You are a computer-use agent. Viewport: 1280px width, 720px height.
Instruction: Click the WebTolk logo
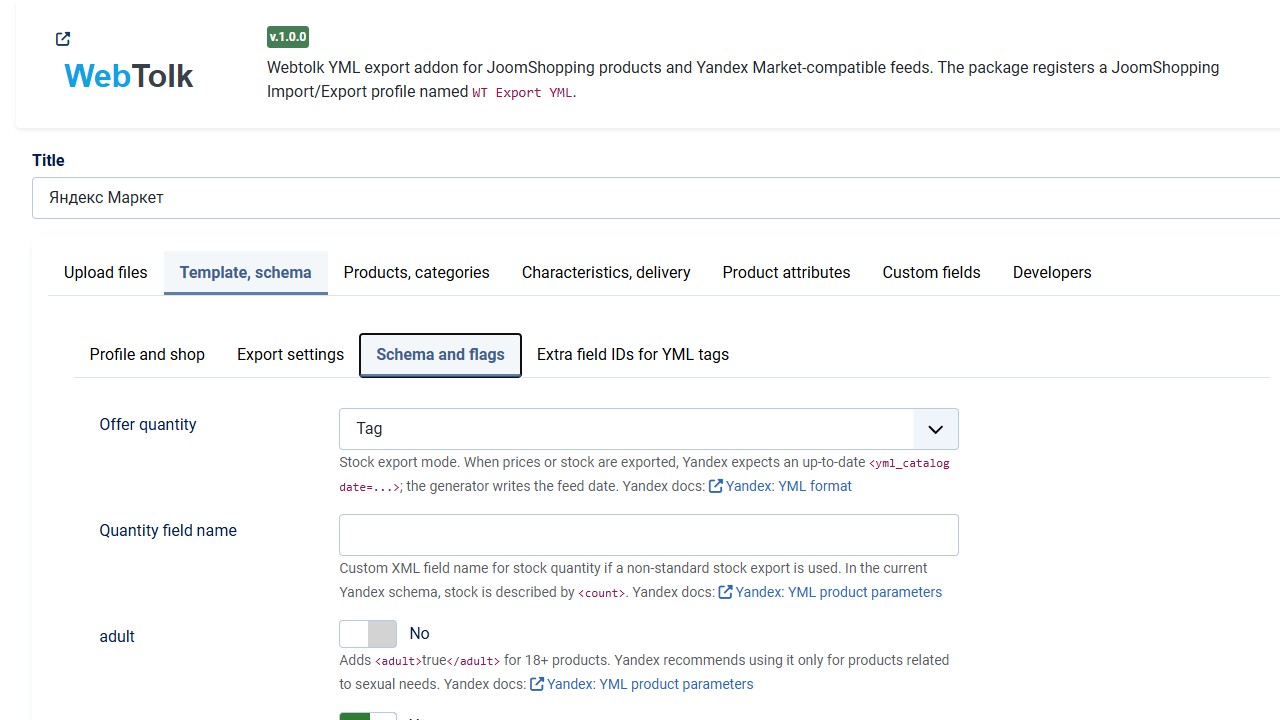(x=129, y=76)
